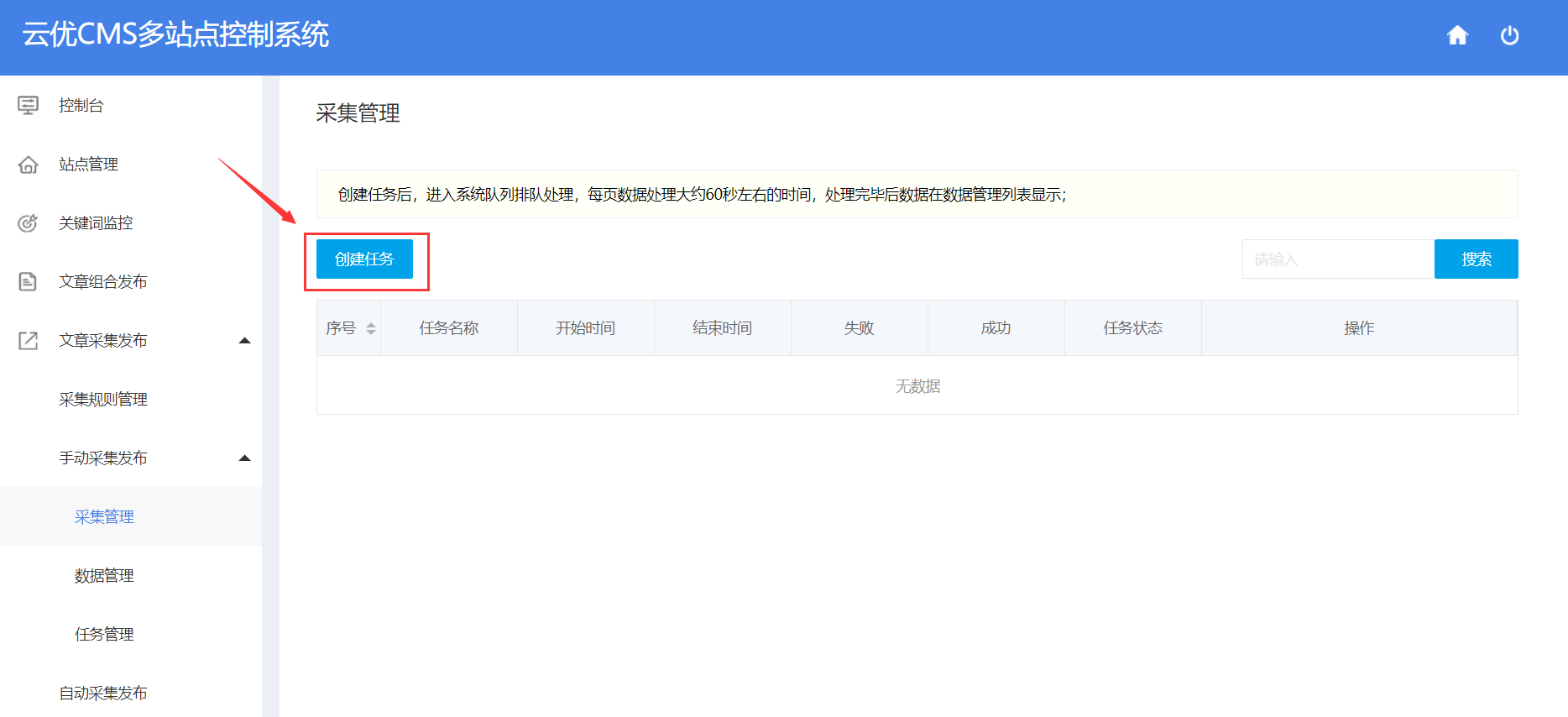Image resolution: width=1568 pixels, height=717 pixels.
Task: Click the 文章组合发布 document icon
Action: [x=28, y=281]
